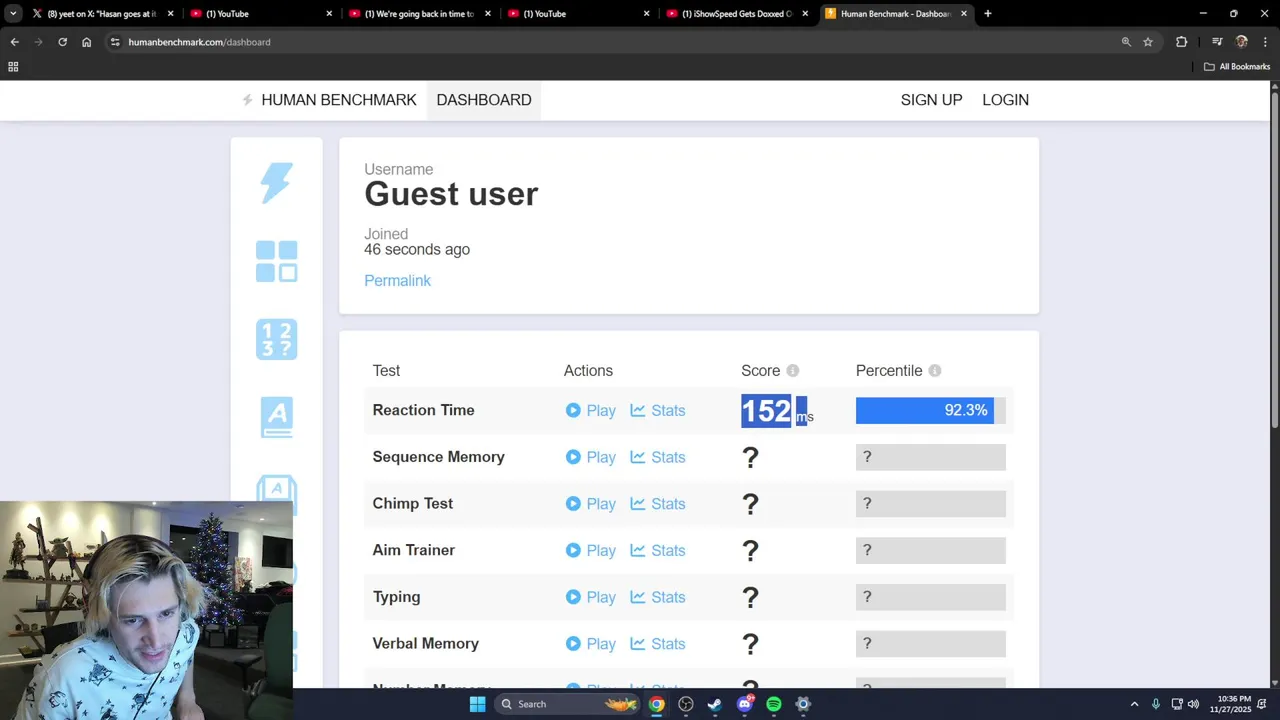The image size is (1280, 720).
Task: View Stats for Typing
Action: tap(658, 597)
